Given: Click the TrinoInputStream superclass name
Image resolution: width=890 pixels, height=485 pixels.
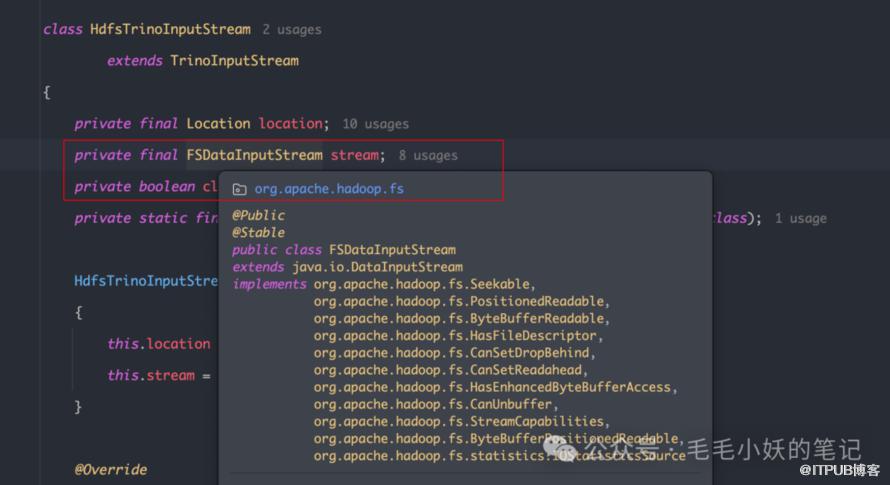Looking at the screenshot, I should (x=234, y=61).
